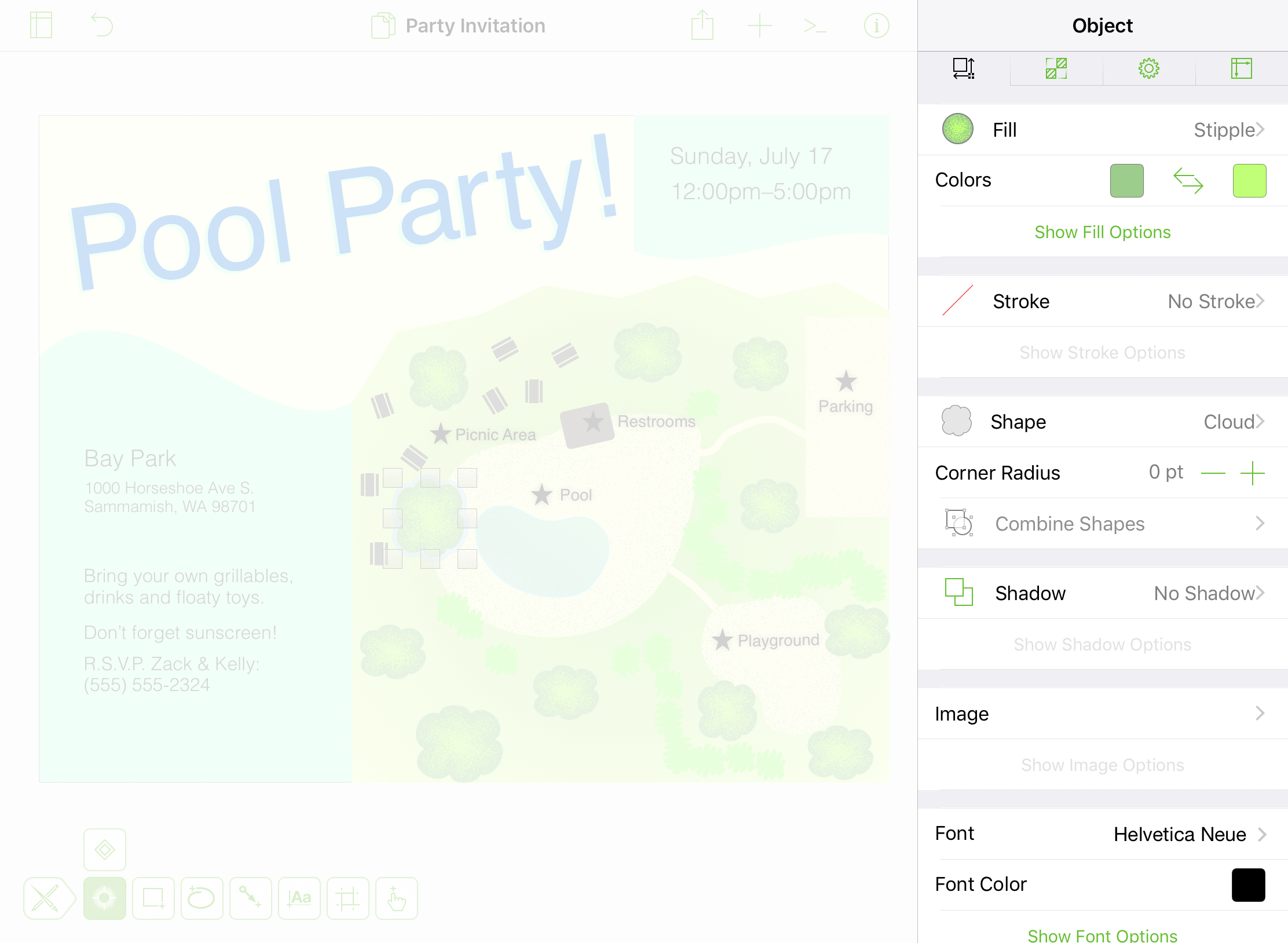Switch to the Canvas inspector tab
This screenshot has height=943, width=1288.
pos(1241,68)
